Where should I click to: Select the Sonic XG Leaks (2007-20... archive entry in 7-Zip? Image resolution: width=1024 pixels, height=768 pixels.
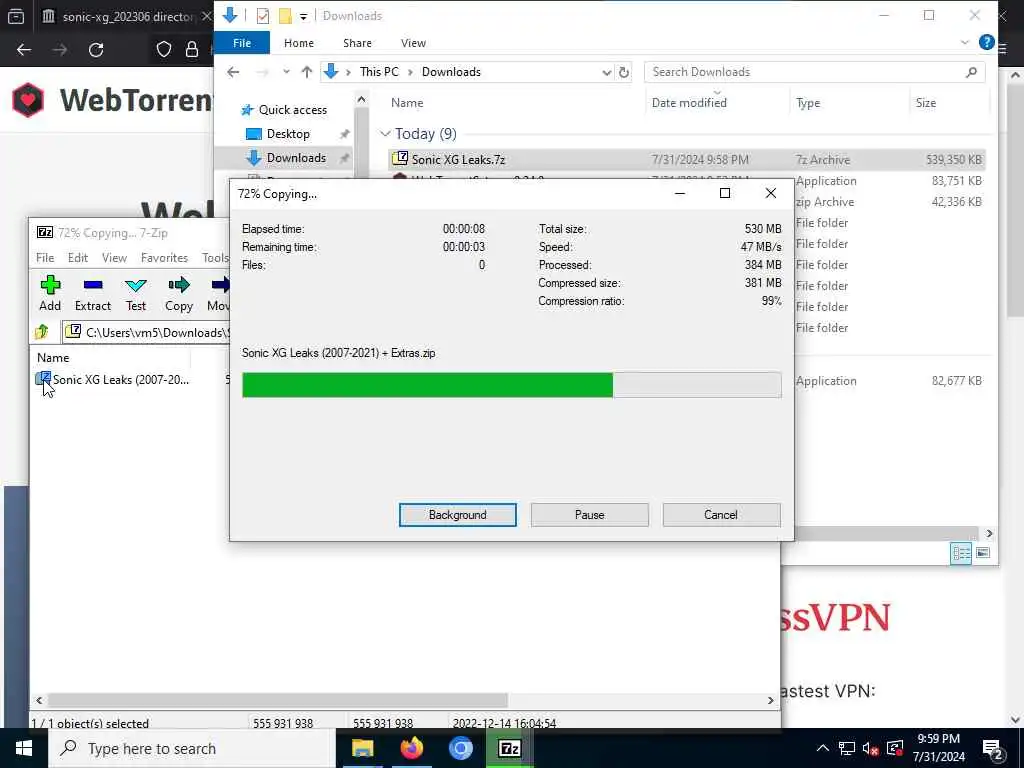pyautogui.click(x=113, y=379)
